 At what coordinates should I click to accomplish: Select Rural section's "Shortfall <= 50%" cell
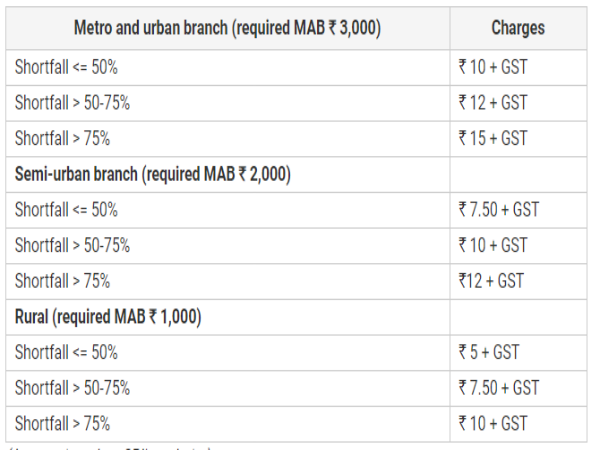66,352
